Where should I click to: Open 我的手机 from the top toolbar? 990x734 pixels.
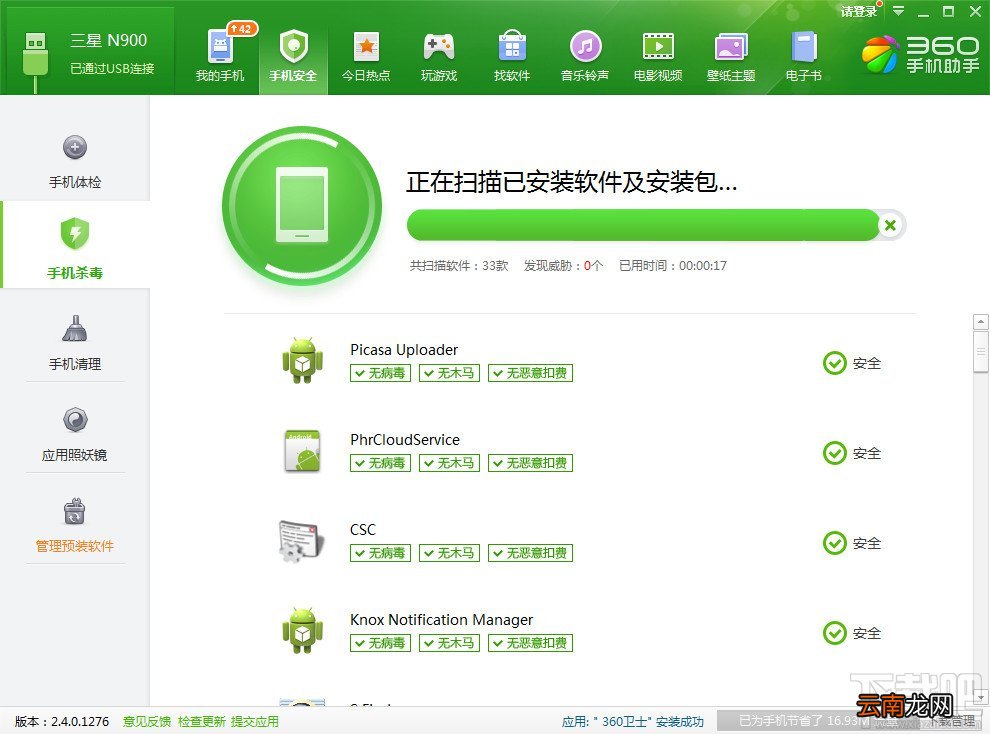220,56
